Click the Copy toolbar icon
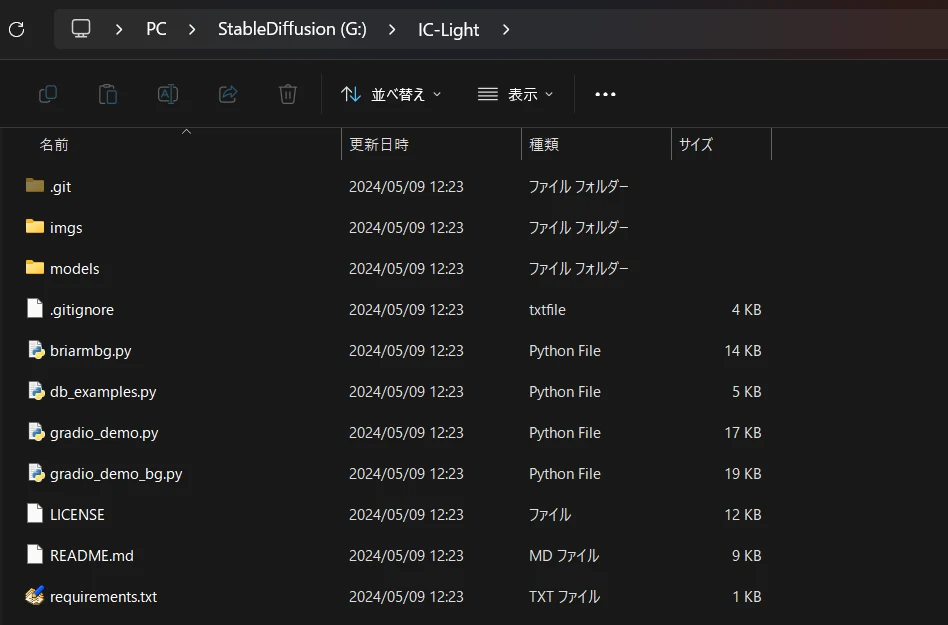 (48, 94)
